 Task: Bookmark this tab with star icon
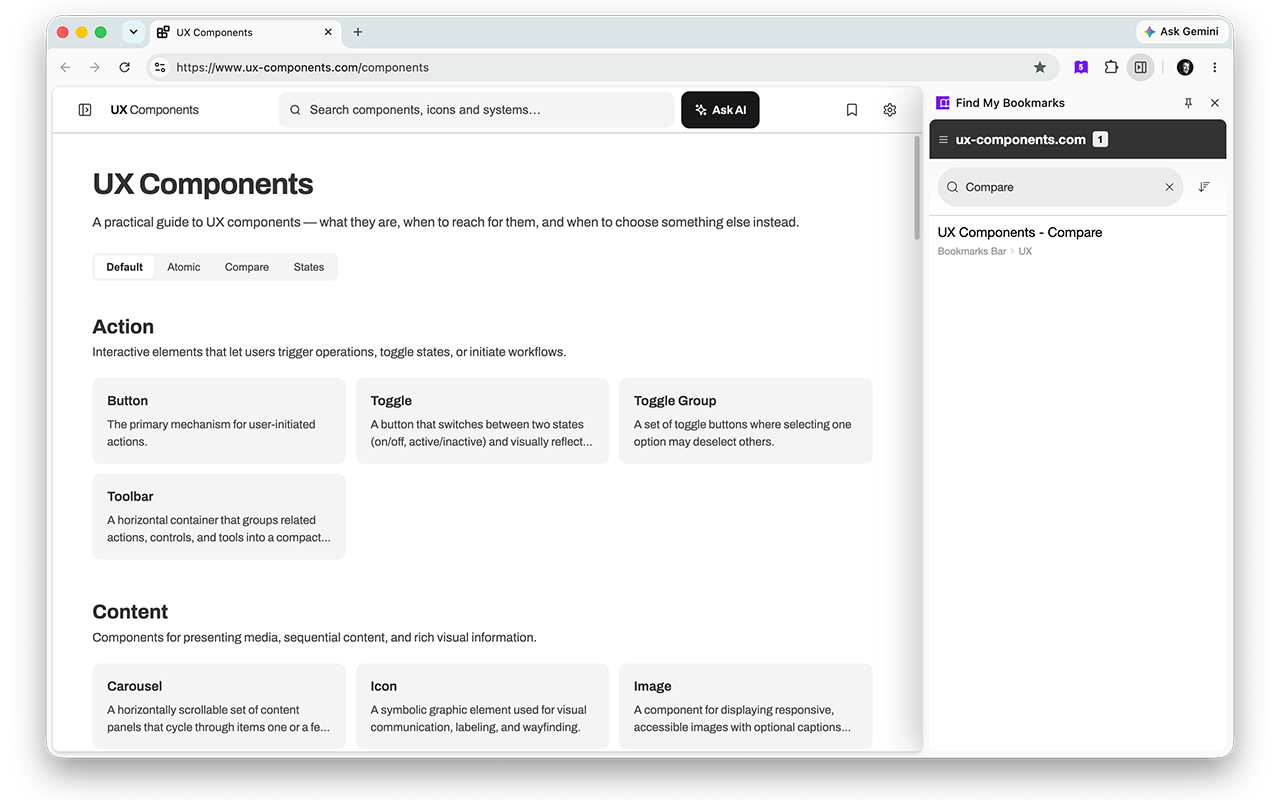tap(1040, 67)
